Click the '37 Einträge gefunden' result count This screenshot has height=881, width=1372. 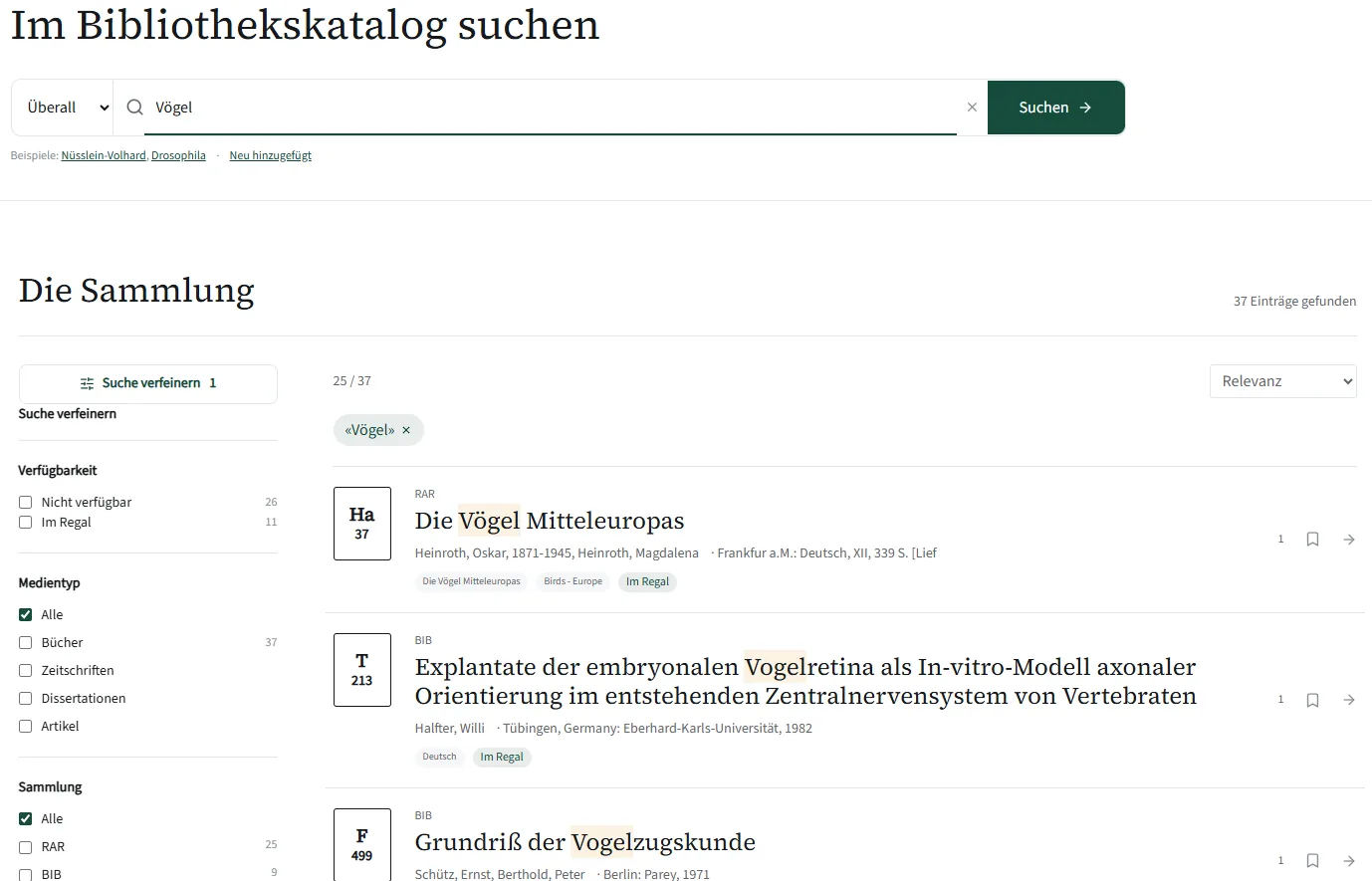(1294, 302)
